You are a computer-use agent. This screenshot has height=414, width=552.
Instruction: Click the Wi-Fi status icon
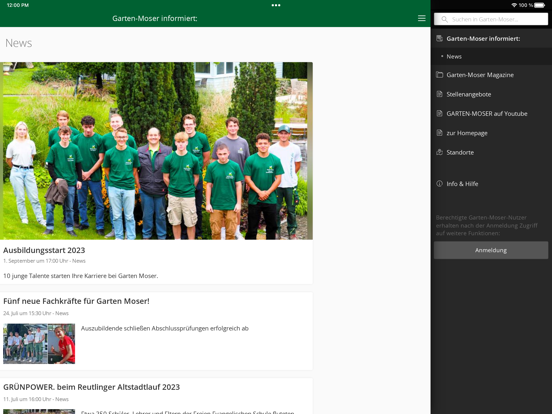514,5
